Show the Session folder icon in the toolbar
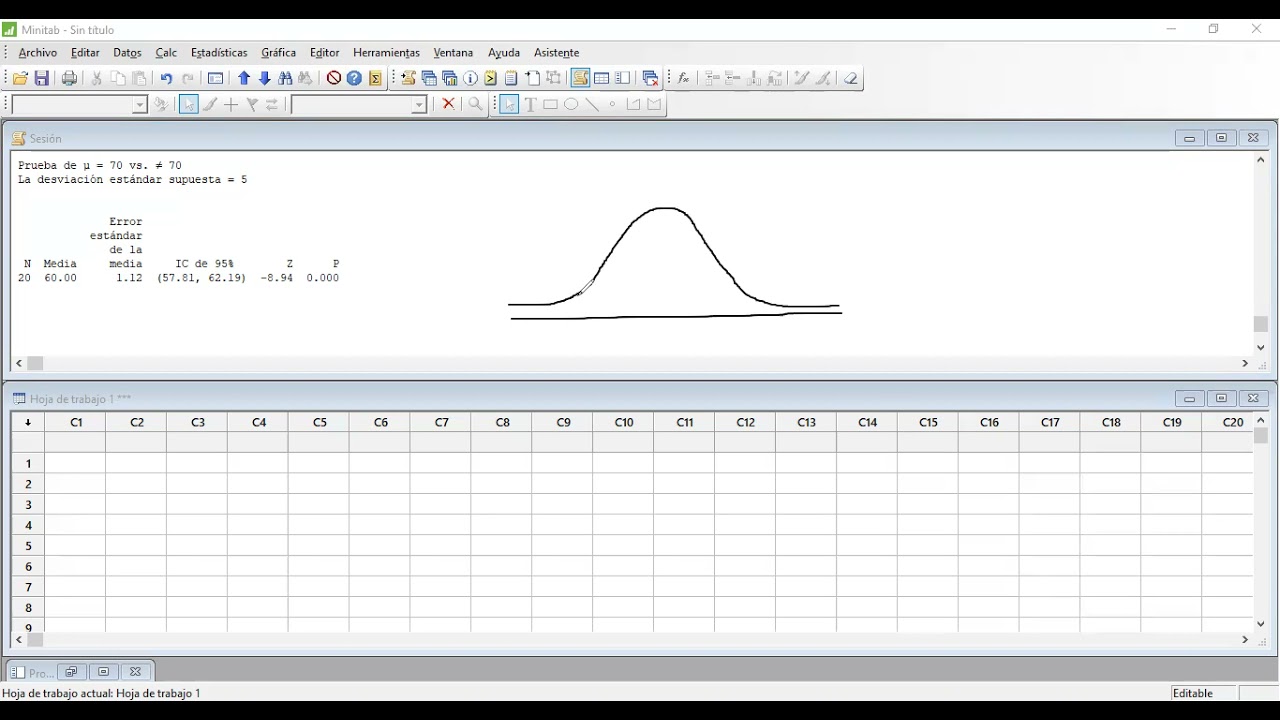The height and width of the screenshot is (720, 1280). point(408,78)
